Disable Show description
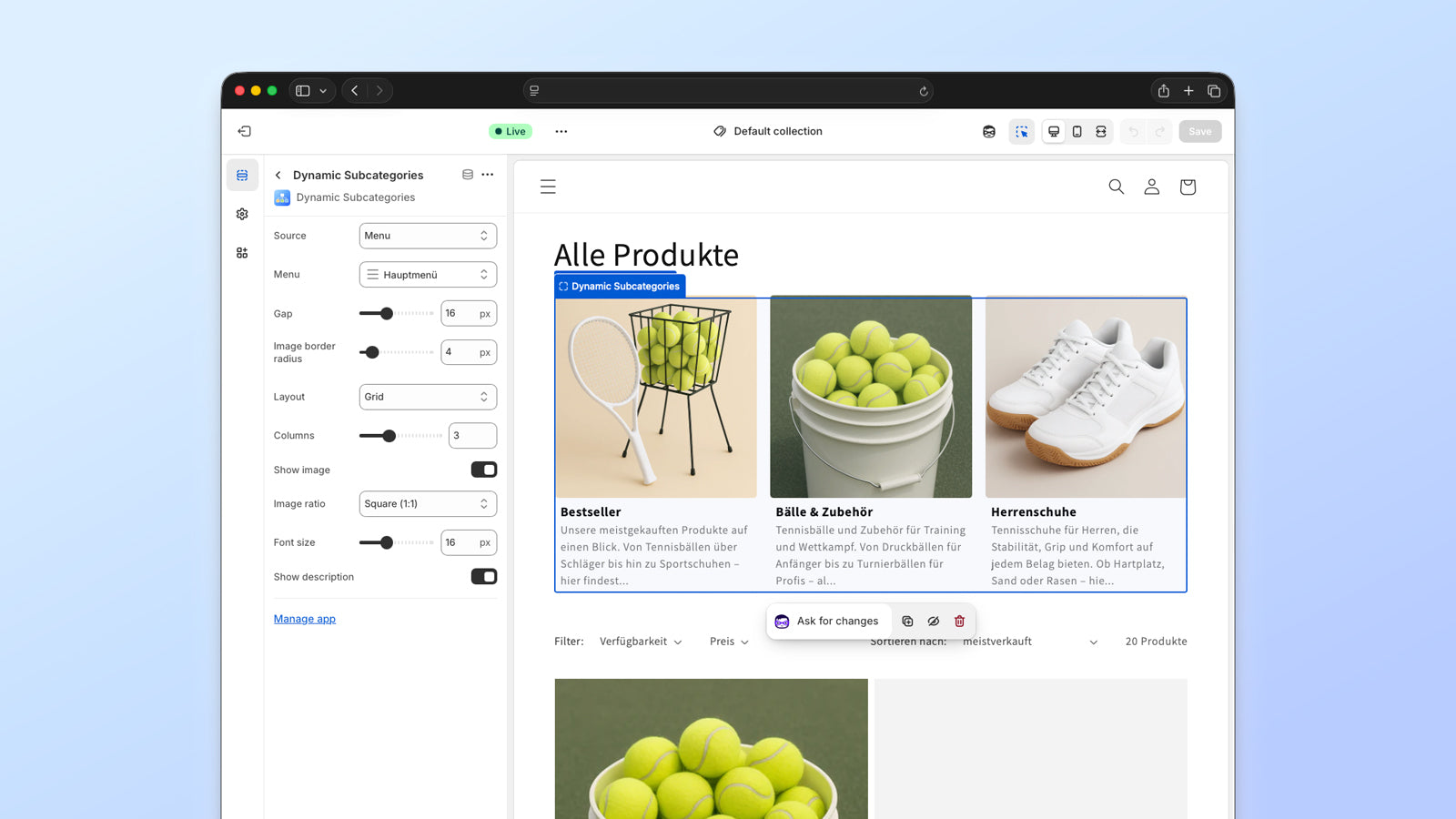1456x819 pixels. tap(484, 576)
